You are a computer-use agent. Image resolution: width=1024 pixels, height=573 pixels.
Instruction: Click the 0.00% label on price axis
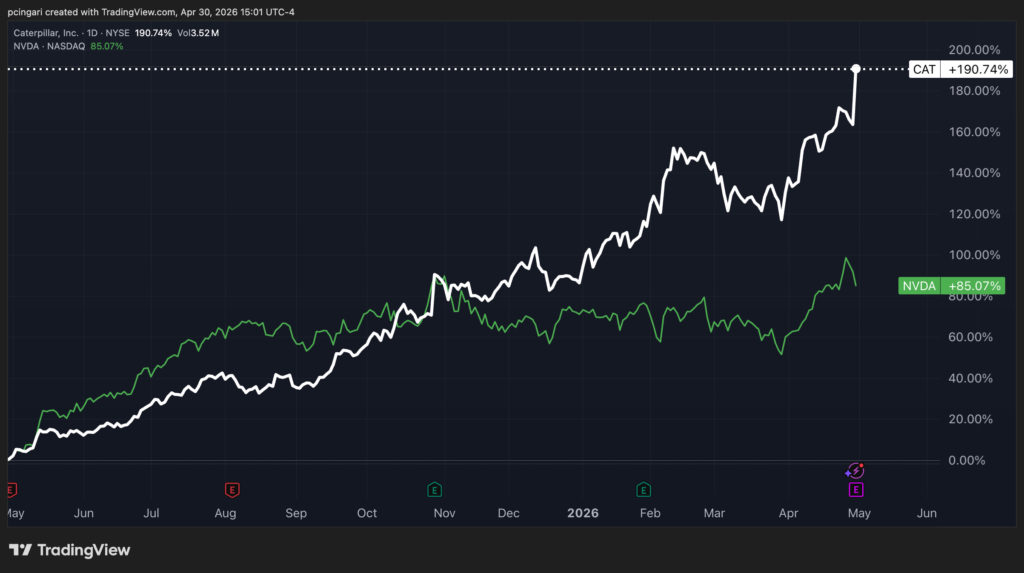967,460
